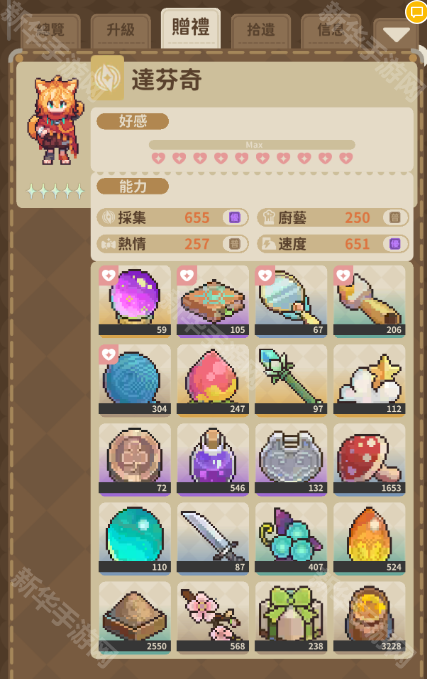Toggle purple badge beside 採集 655

point(234,217)
